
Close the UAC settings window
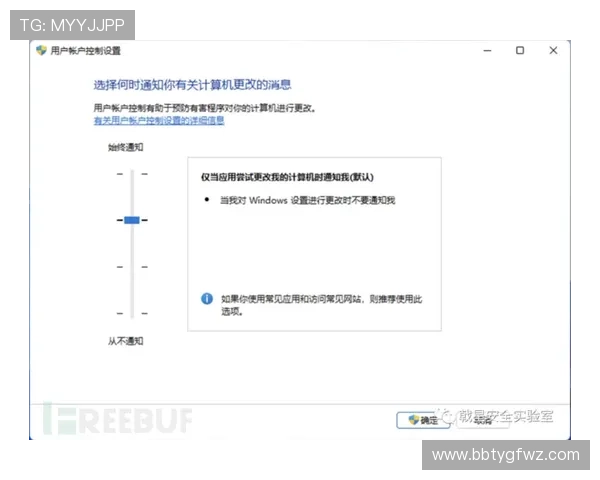(553, 51)
